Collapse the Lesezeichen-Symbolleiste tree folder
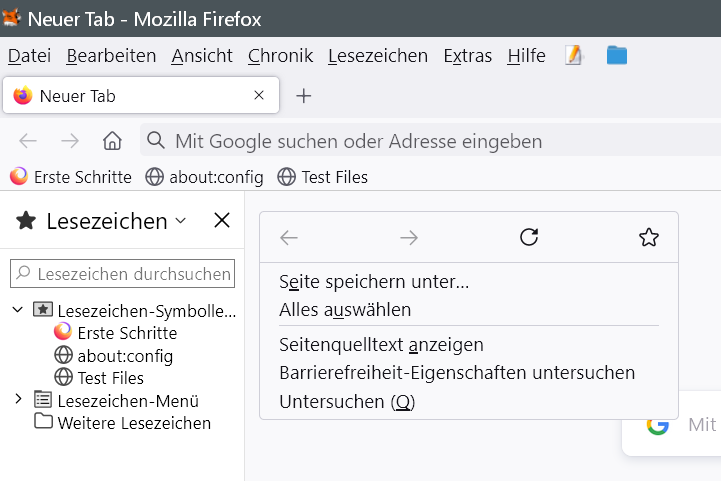The width and height of the screenshot is (721, 481). click(x=17, y=311)
